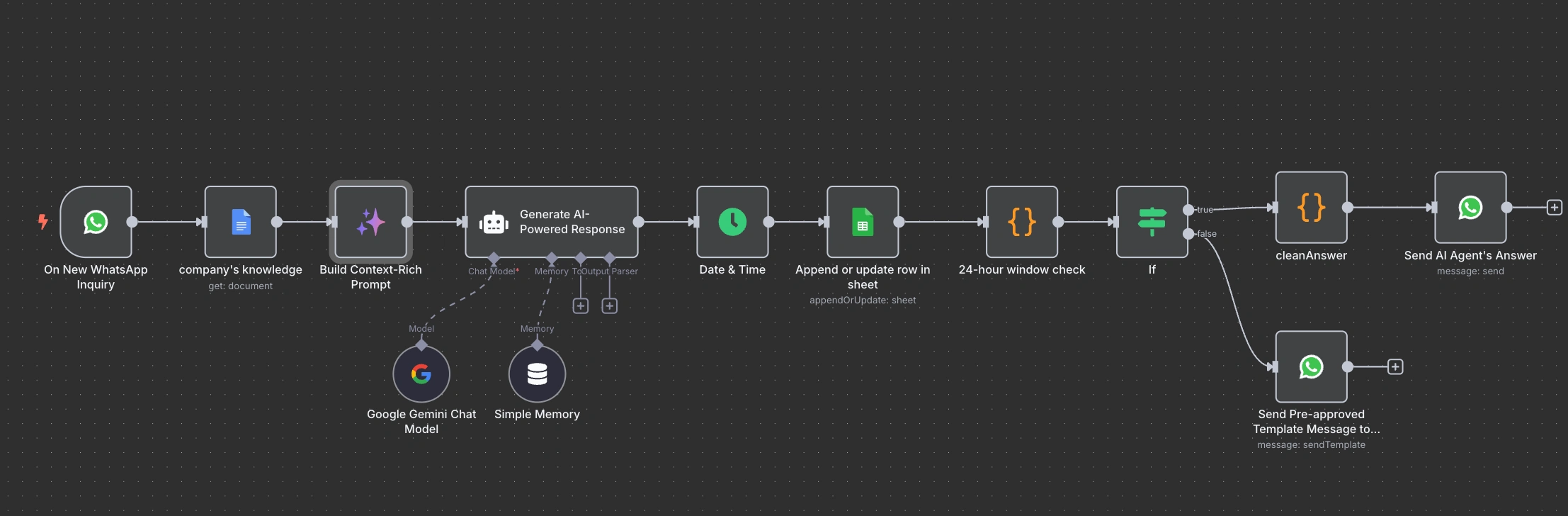Click output connector of cleanAnswer node

point(1348,208)
